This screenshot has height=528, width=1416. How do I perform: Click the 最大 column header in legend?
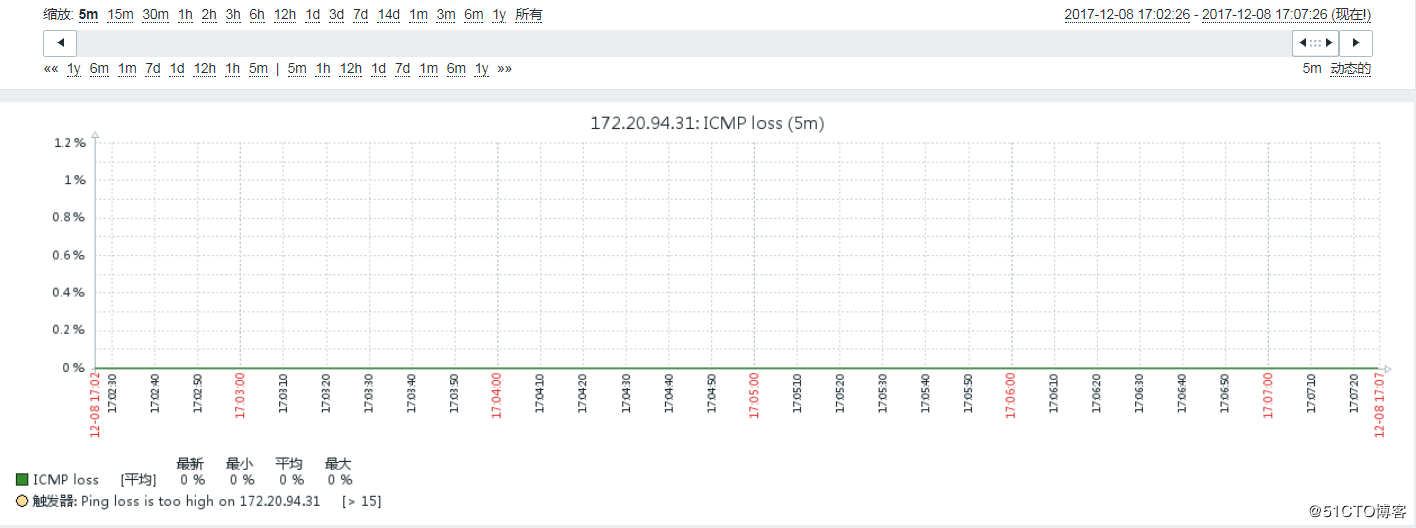click(x=338, y=464)
